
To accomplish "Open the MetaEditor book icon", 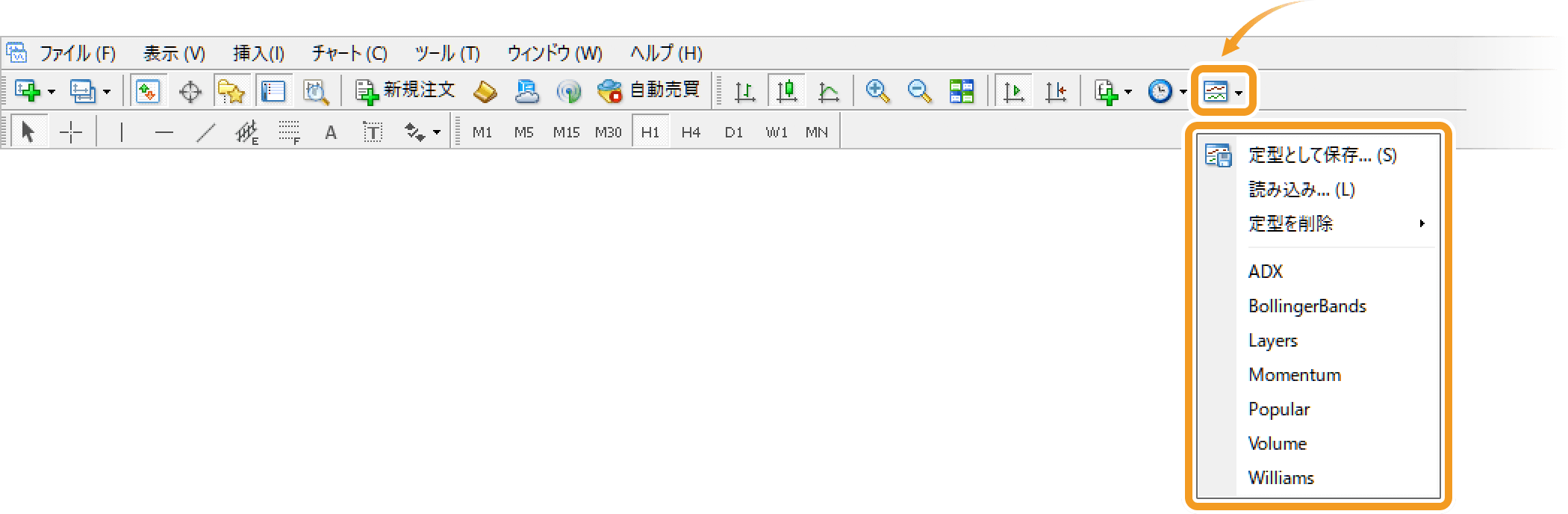I will 485,92.
